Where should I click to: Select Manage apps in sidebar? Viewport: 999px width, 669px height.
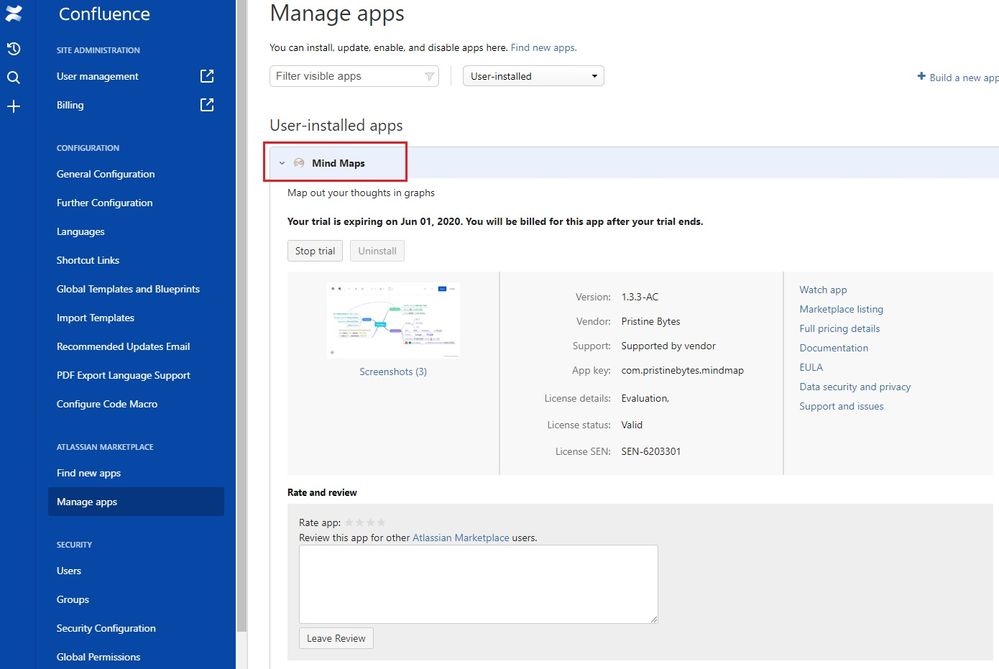click(x=136, y=501)
